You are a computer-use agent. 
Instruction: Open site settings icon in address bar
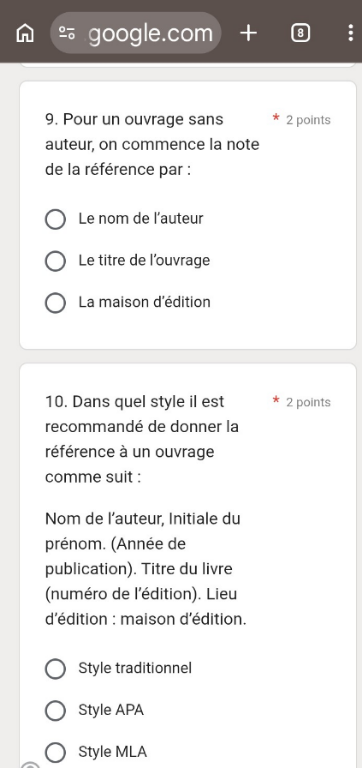(x=67, y=33)
